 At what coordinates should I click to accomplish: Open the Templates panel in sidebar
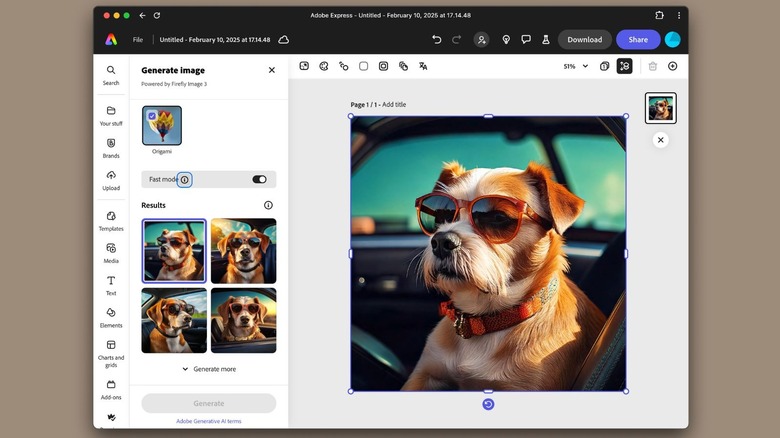coord(111,220)
